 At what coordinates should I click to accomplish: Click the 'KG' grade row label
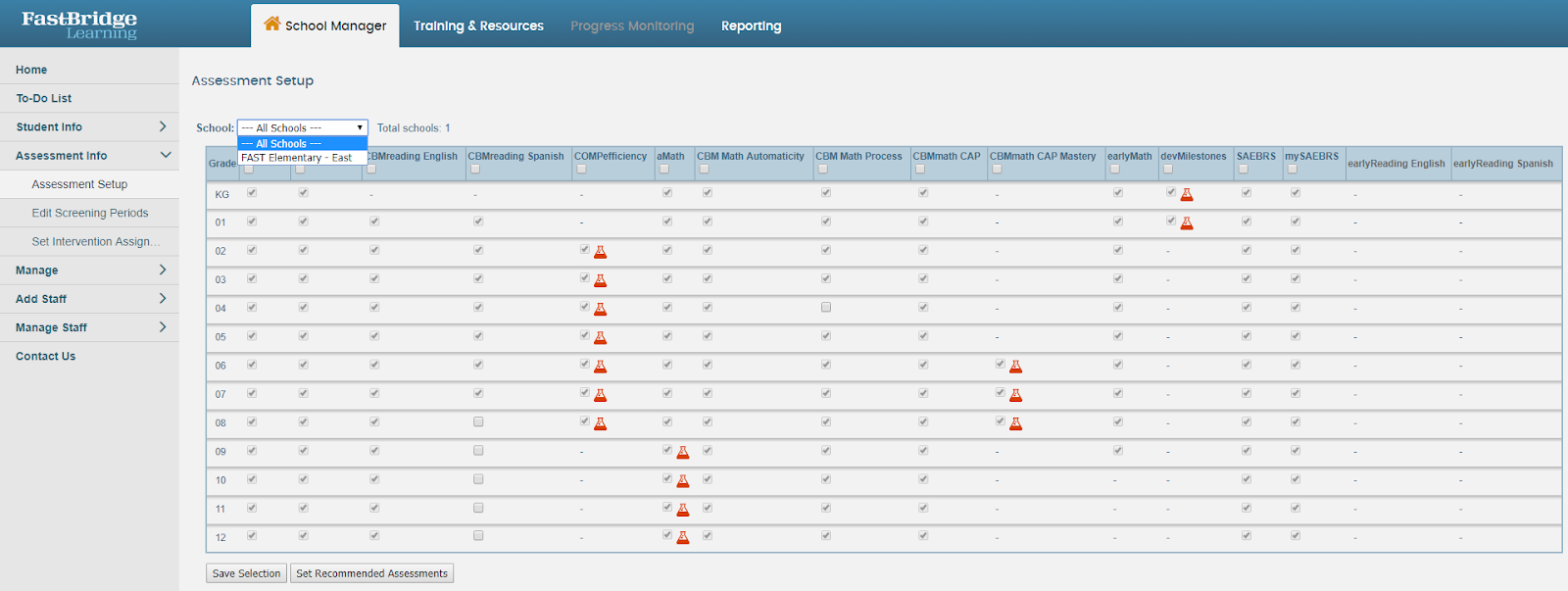pos(221,194)
